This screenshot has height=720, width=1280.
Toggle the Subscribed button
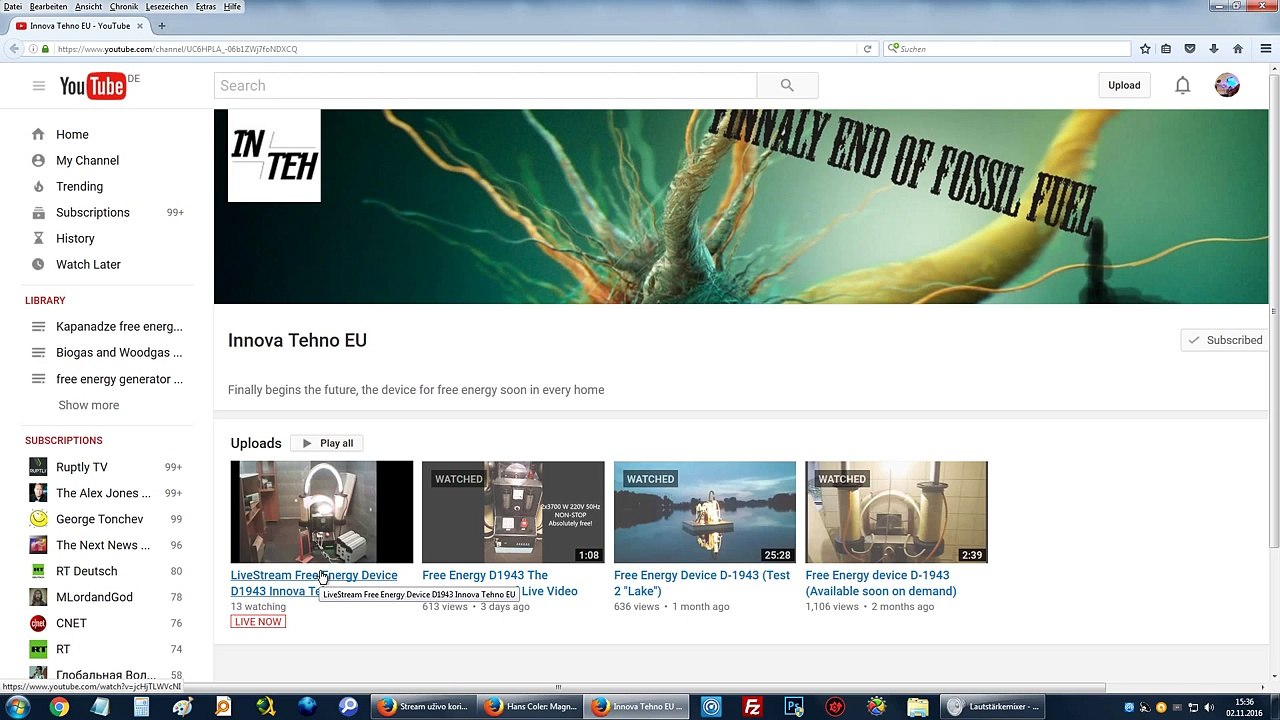pyautogui.click(x=1224, y=340)
